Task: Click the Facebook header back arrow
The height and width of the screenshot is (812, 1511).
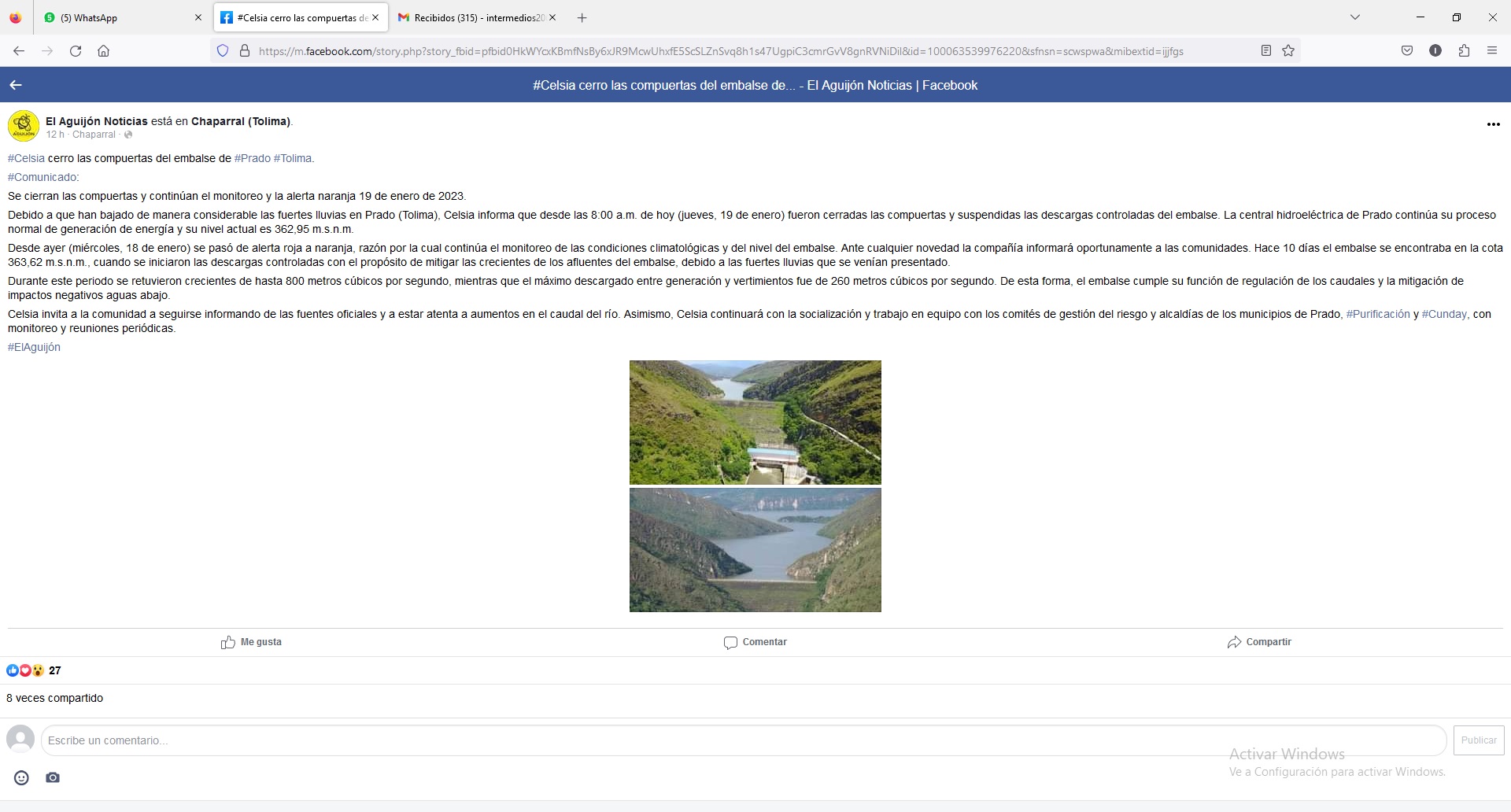Action: [x=16, y=85]
